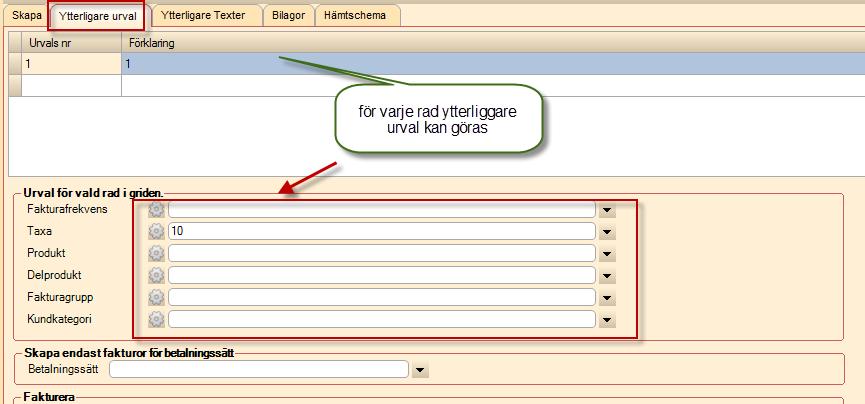Click the empty new-row Urvals nr cell
Image resolution: width=865 pixels, height=404 pixels.
coord(71,86)
